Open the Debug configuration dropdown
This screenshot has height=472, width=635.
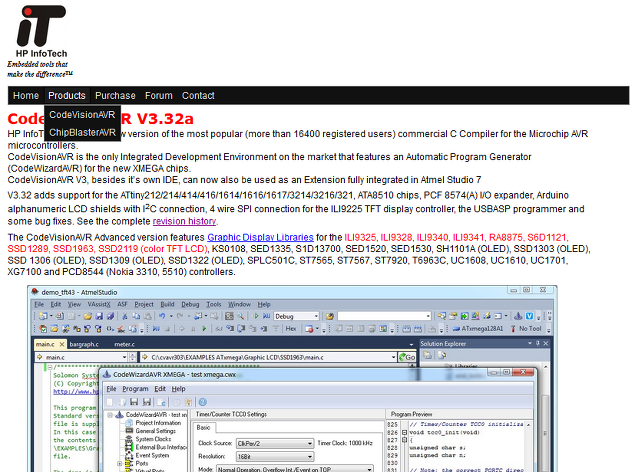[x=297, y=316]
